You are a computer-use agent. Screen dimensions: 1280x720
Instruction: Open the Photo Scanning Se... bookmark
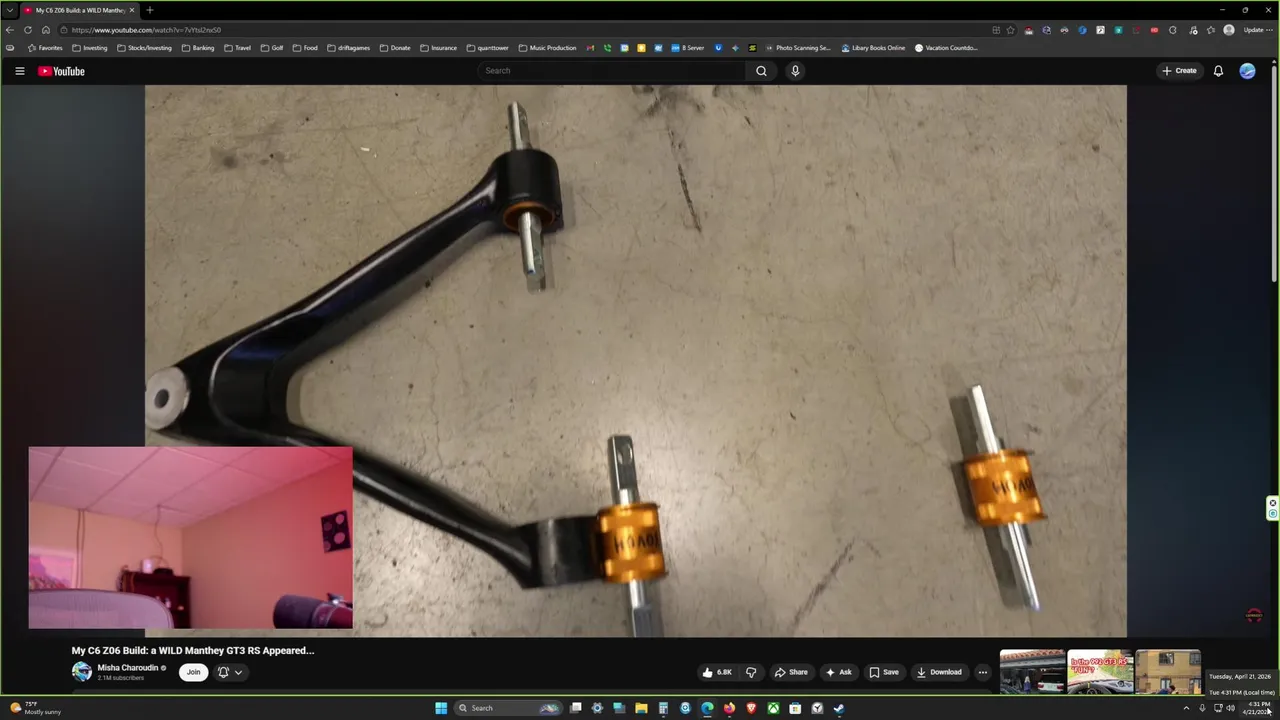pos(797,48)
